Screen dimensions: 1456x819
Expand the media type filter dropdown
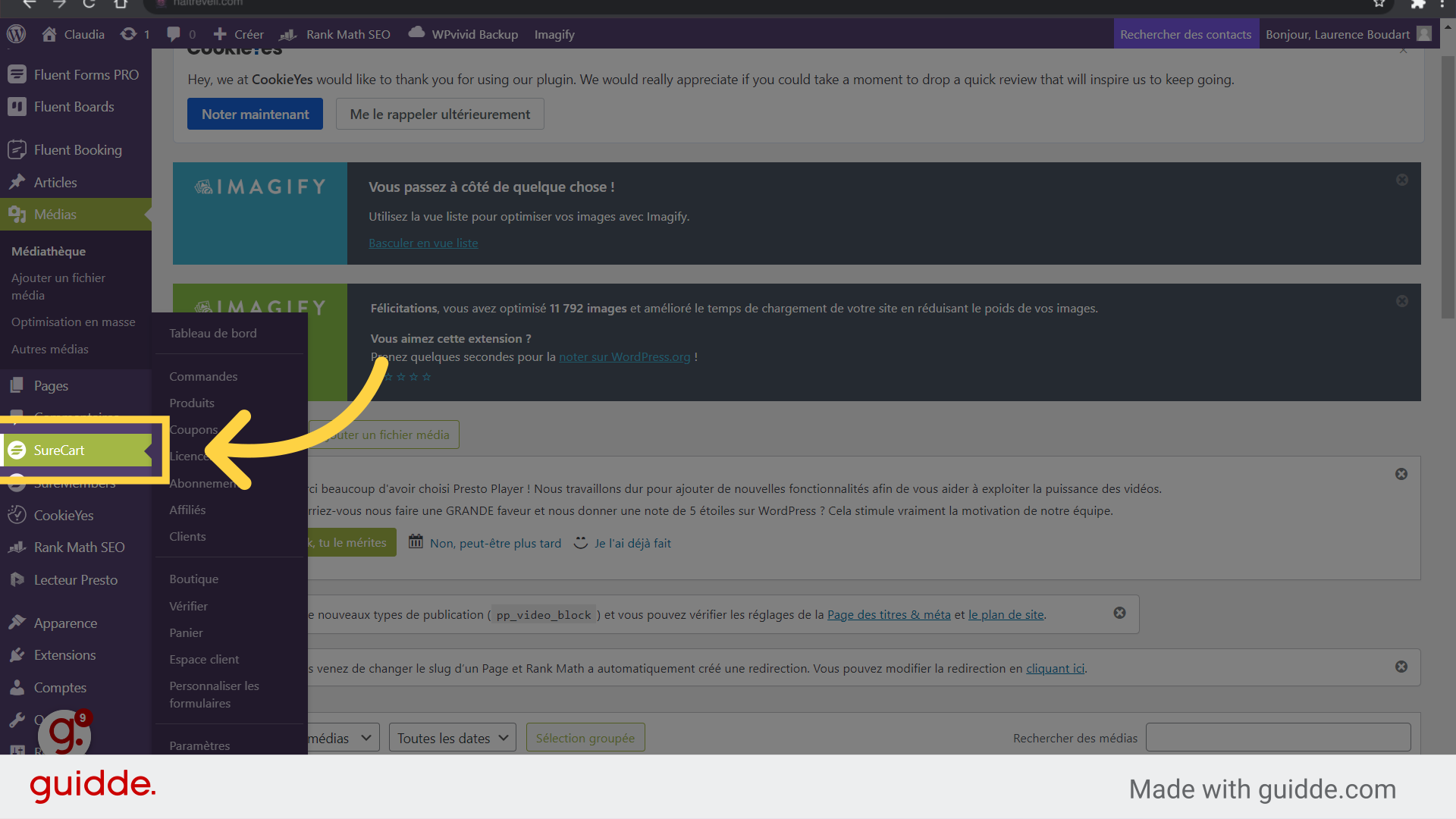(343, 738)
